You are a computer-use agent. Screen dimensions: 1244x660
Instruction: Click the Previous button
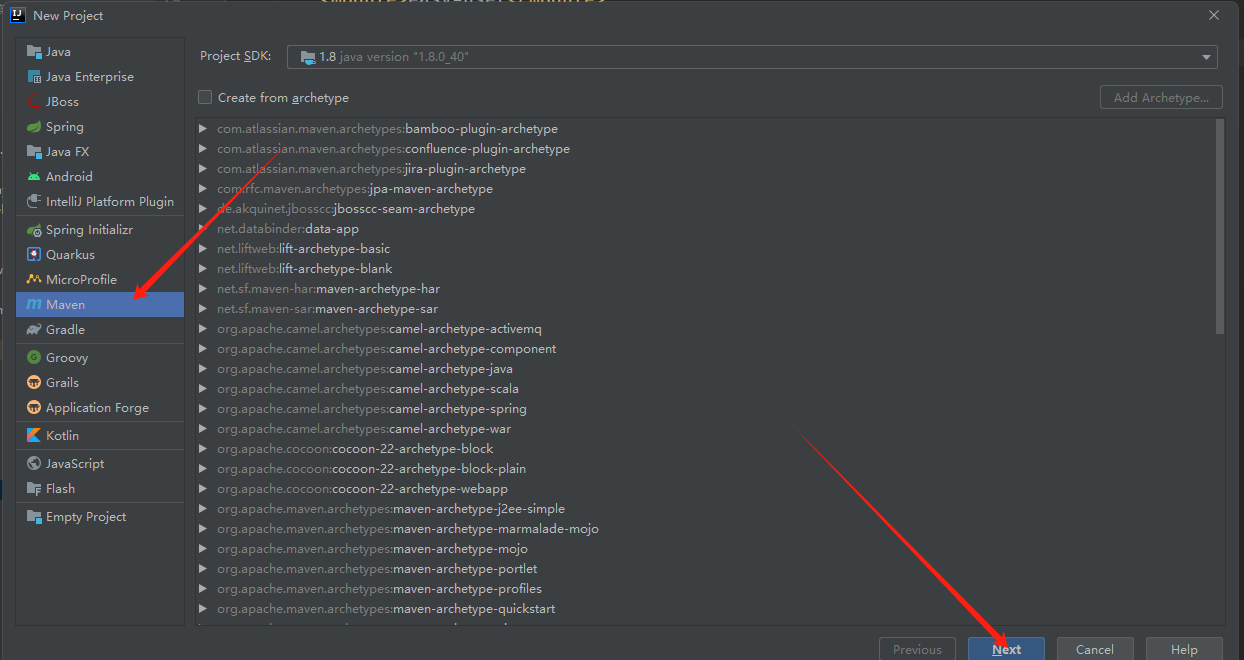click(x=917, y=649)
